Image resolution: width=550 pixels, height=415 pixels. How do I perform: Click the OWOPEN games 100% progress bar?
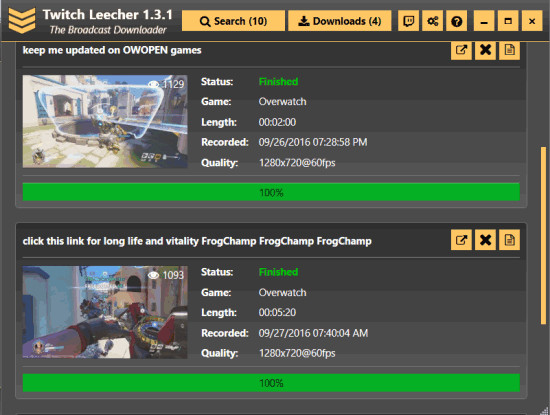271,192
